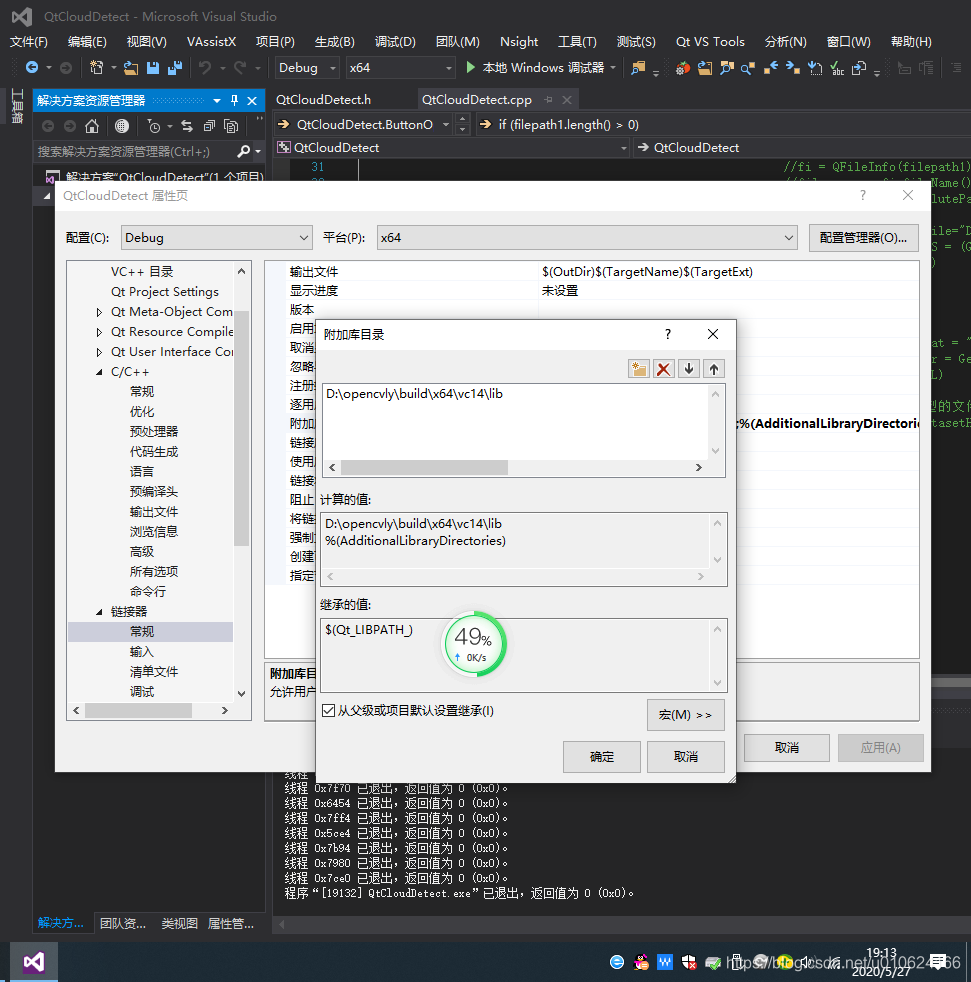The width and height of the screenshot is (971, 982).
Task: Delete the selected line with the red X icon
Action: [663, 368]
